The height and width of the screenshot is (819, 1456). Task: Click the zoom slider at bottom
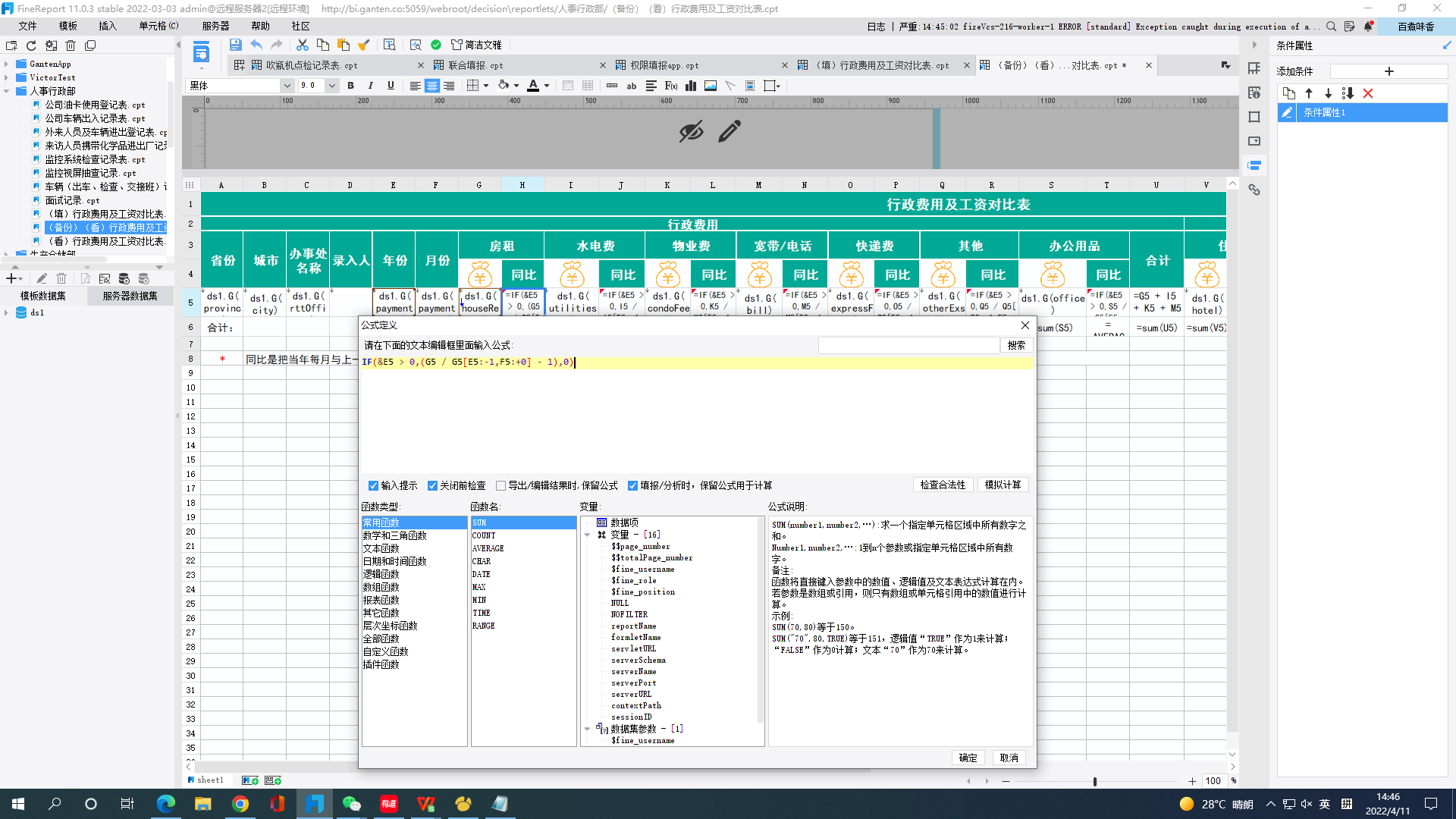coord(1094,781)
